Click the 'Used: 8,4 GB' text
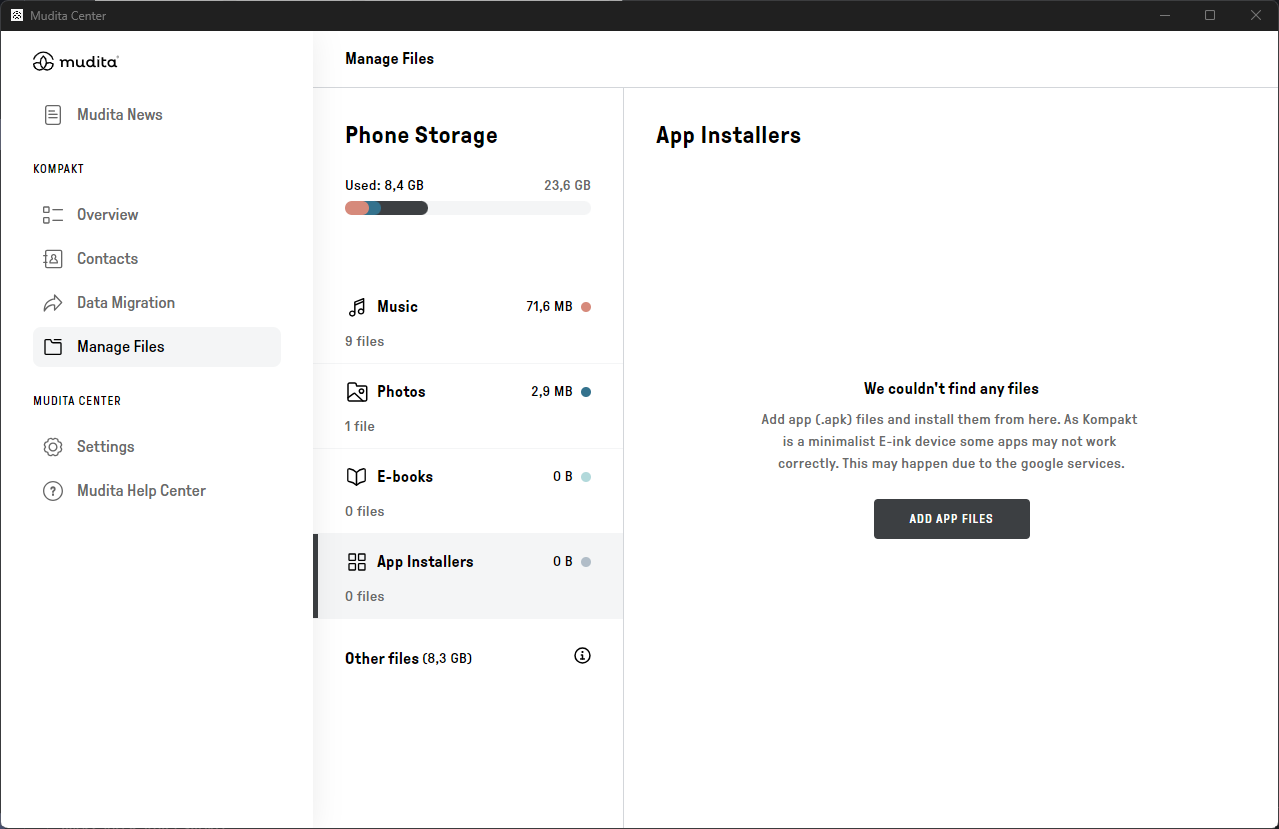This screenshot has width=1279, height=829. coord(384,185)
